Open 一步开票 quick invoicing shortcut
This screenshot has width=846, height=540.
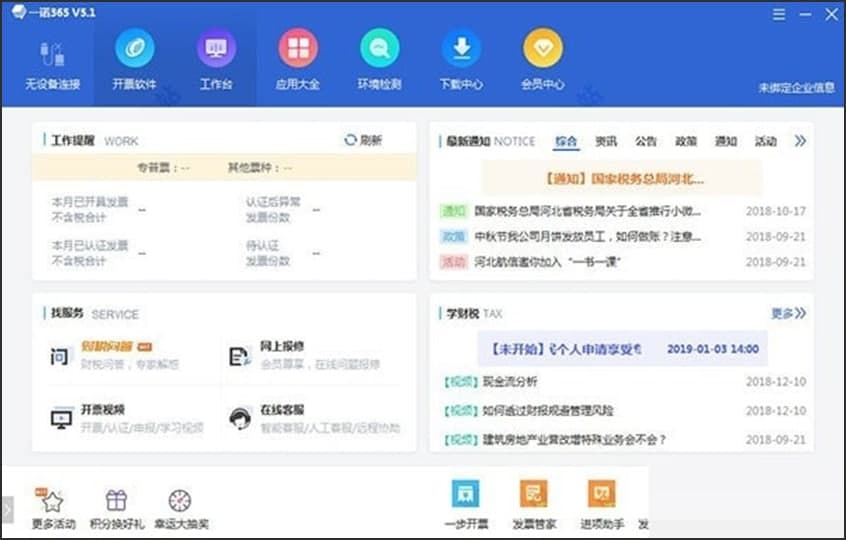point(465,495)
